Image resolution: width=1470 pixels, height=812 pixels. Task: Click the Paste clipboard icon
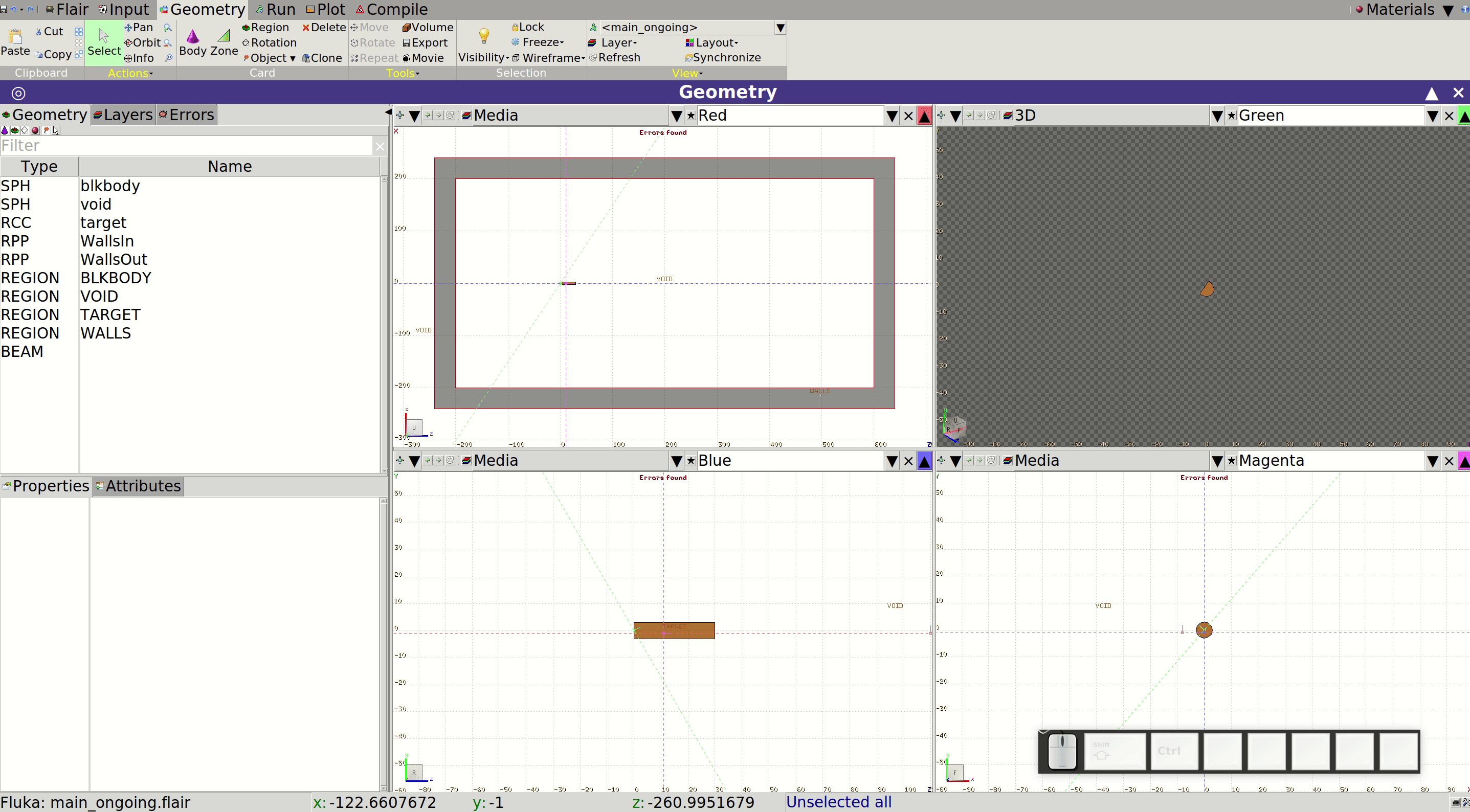15,42
